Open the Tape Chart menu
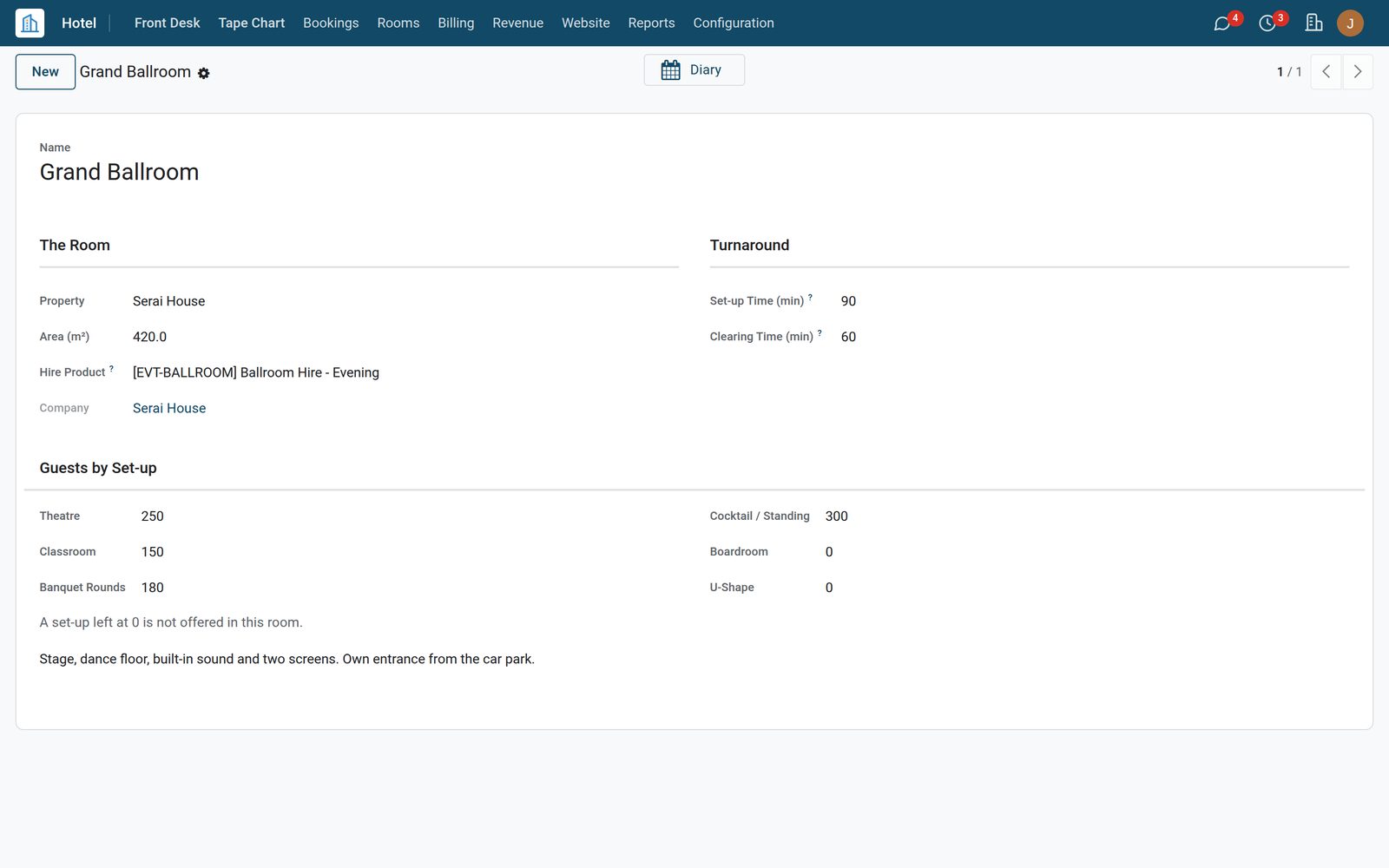This screenshot has height=868, width=1389. pos(252,23)
